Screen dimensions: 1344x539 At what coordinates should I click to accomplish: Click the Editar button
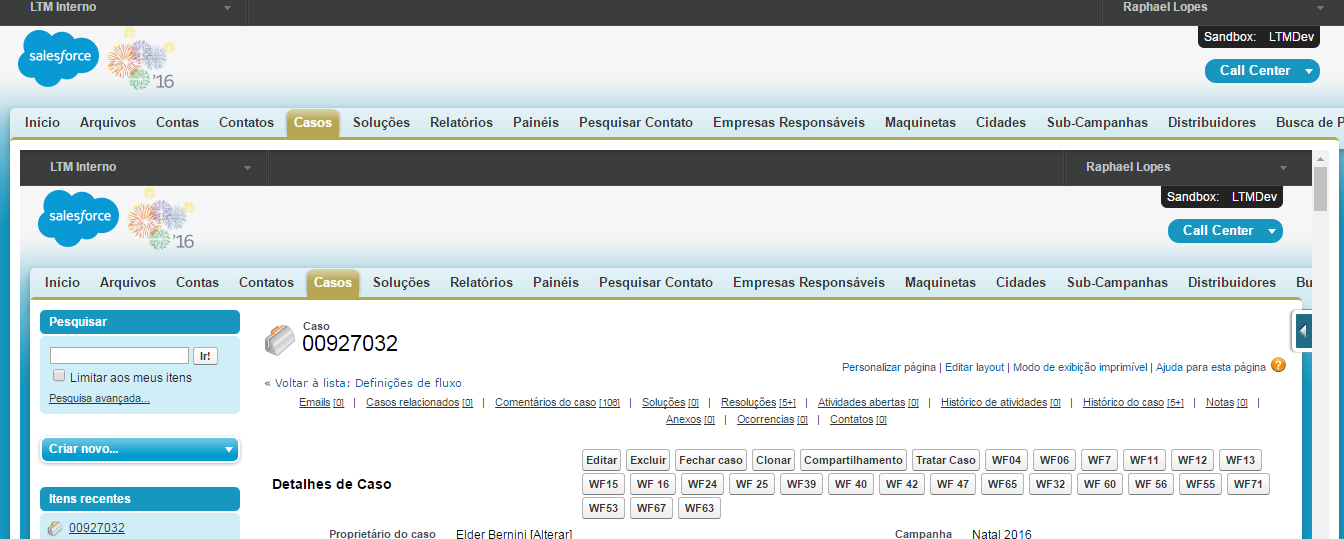point(602,460)
